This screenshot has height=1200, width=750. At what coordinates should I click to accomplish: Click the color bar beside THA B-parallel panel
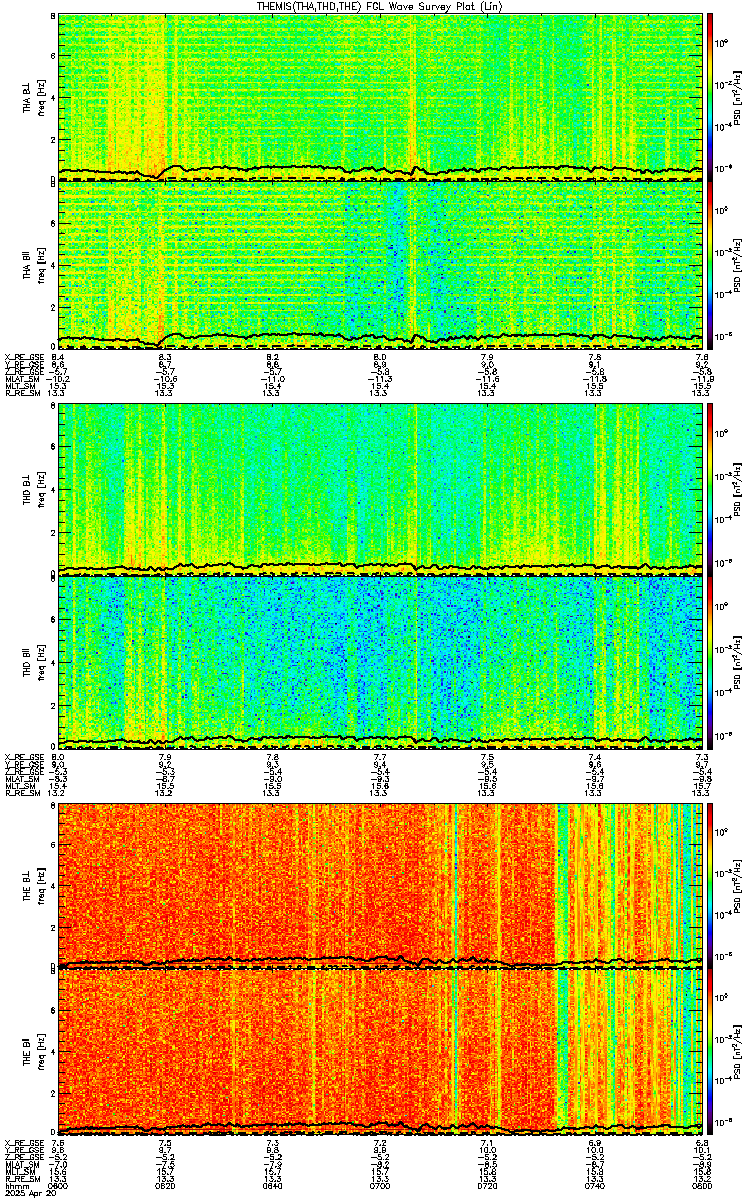[x=711, y=265]
